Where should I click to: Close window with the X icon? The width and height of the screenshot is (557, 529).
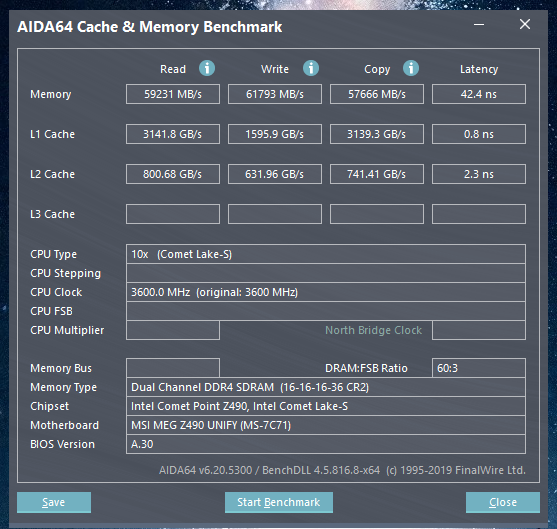525,24
